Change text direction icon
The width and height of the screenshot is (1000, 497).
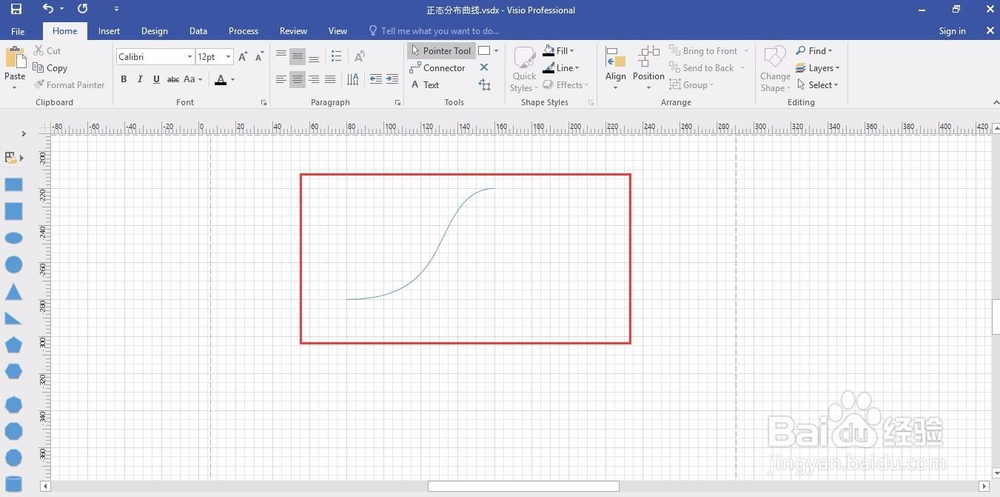point(353,79)
